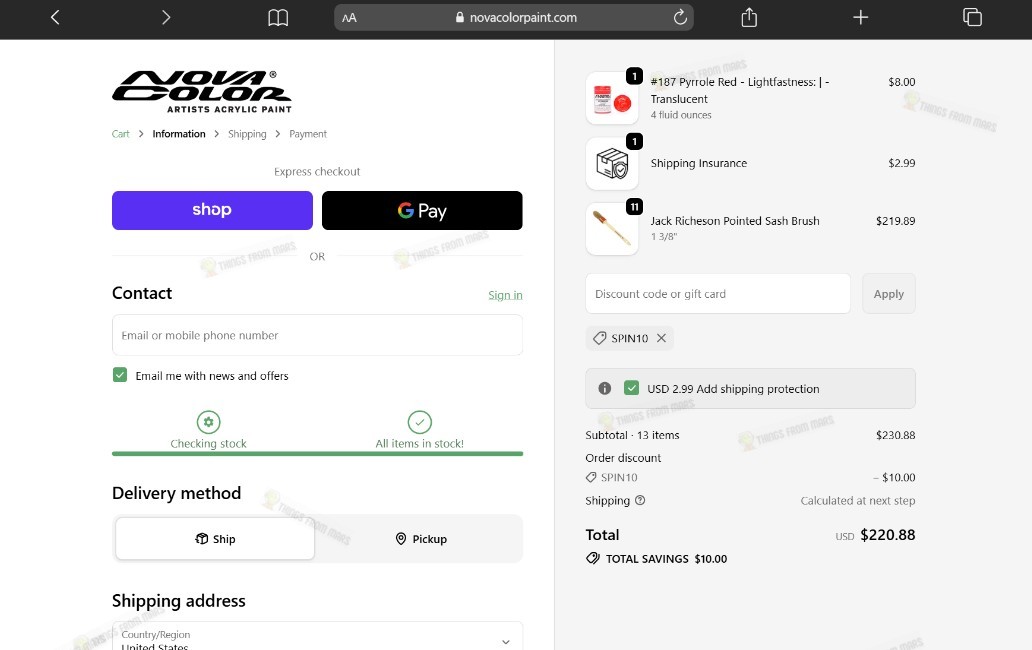This screenshot has width=1032, height=650.
Task: Click the Sash Brush product thumbnail
Action: tap(612, 228)
